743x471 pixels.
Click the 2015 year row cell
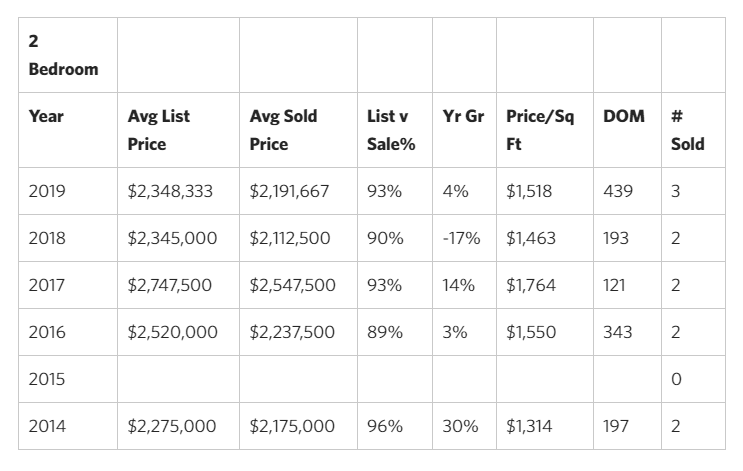(x=46, y=379)
